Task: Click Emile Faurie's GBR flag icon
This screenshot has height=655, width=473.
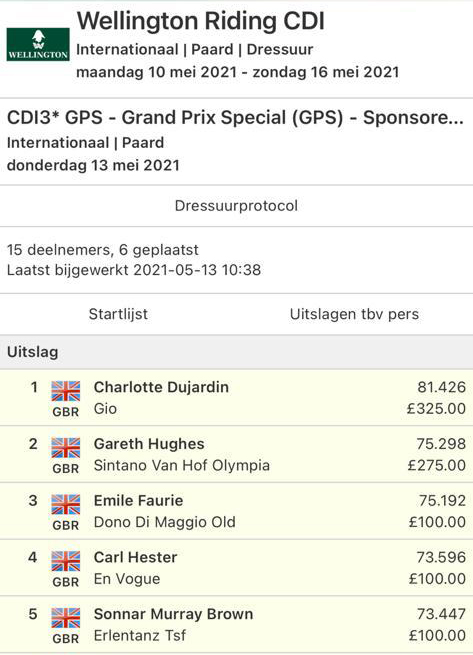Action: [x=66, y=505]
